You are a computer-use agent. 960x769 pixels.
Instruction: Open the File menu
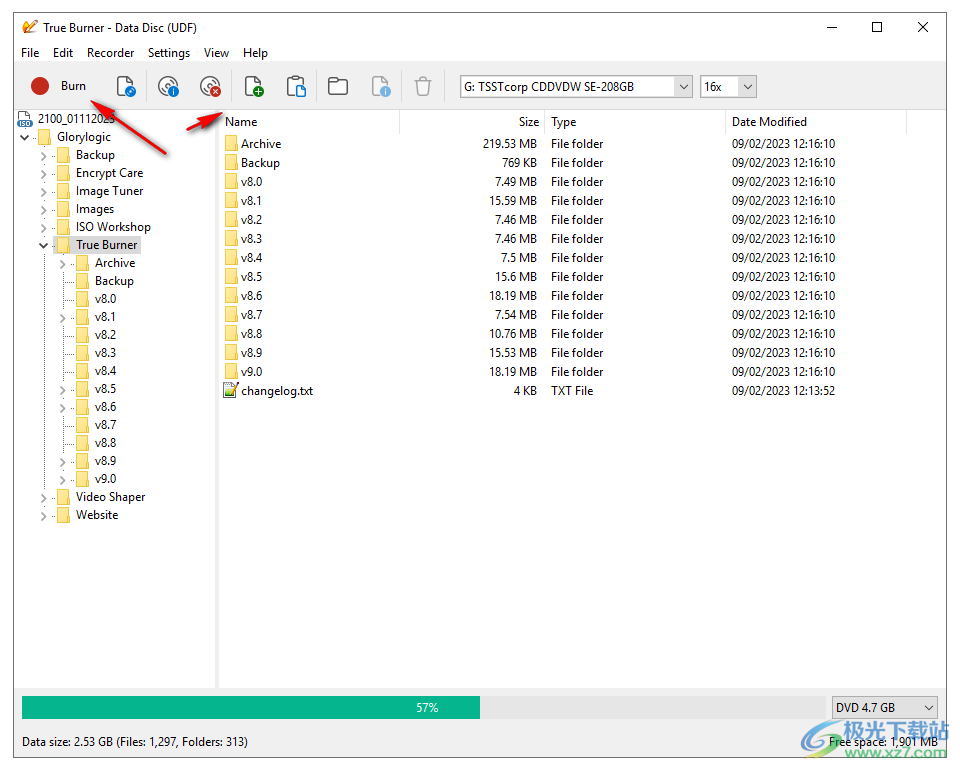point(30,53)
